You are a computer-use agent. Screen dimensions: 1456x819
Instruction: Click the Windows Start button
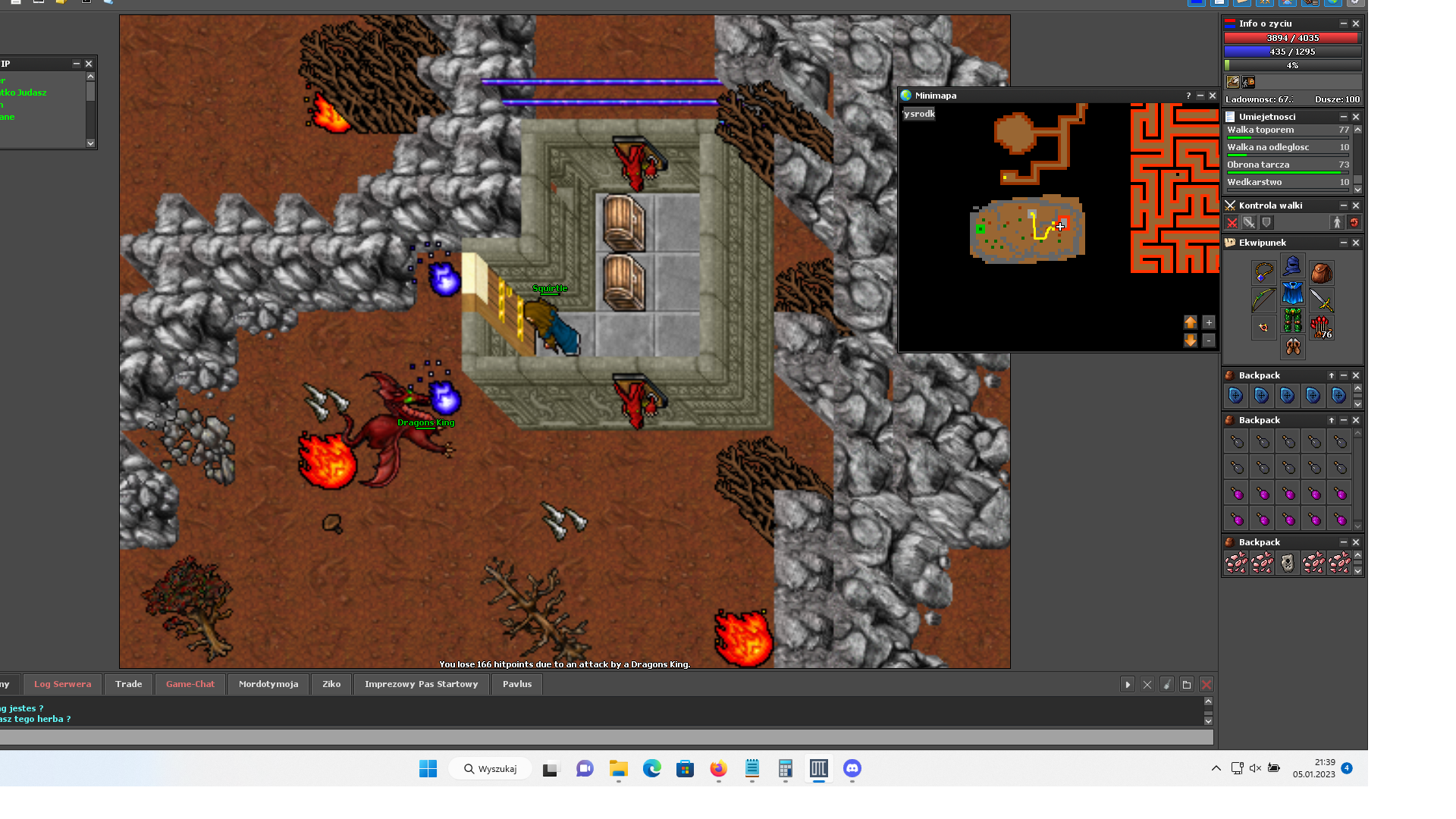click(x=428, y=769)
